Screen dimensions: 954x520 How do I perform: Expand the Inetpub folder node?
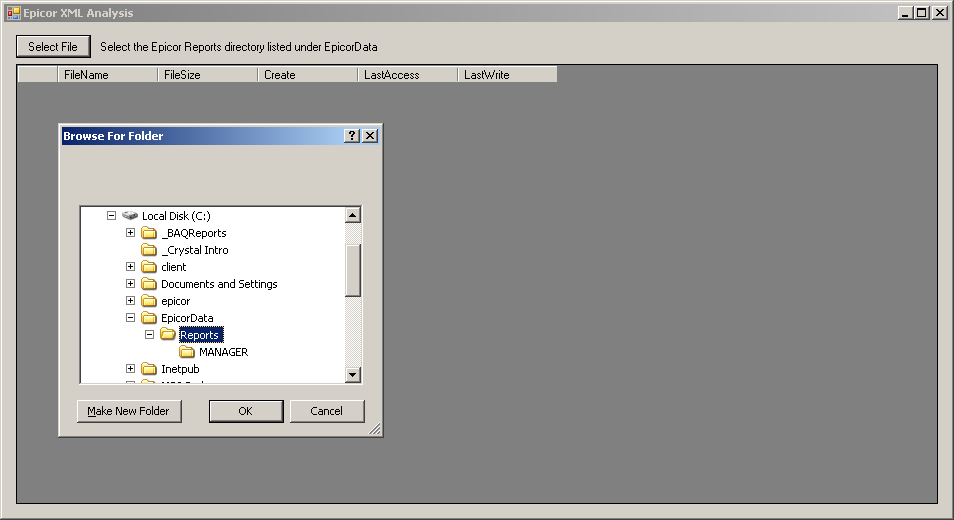pyautogui.click(x=130, y=369)
